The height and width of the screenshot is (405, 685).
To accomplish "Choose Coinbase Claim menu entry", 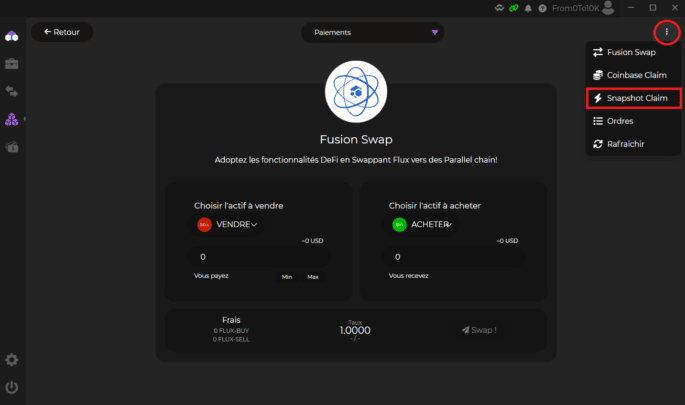I will (x=633, y=75).
